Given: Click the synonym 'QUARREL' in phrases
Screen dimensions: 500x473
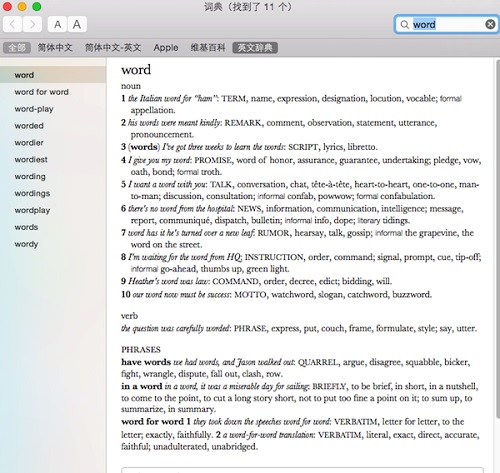Looking at the screenshot, I should (318, 362).
